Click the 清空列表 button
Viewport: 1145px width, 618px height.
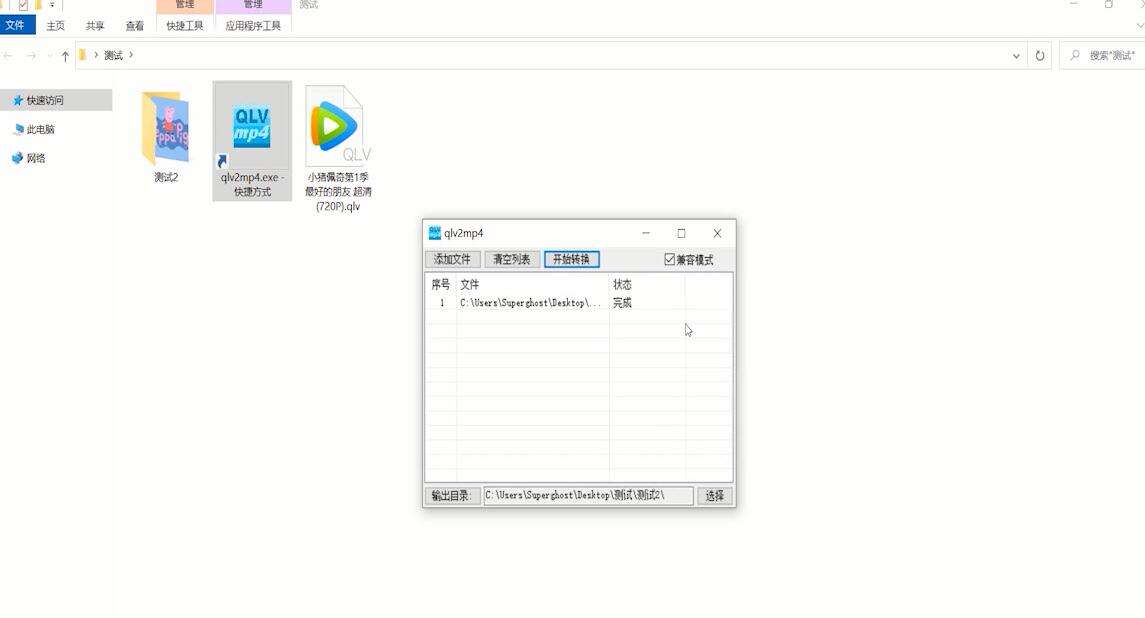pos(512,260)
